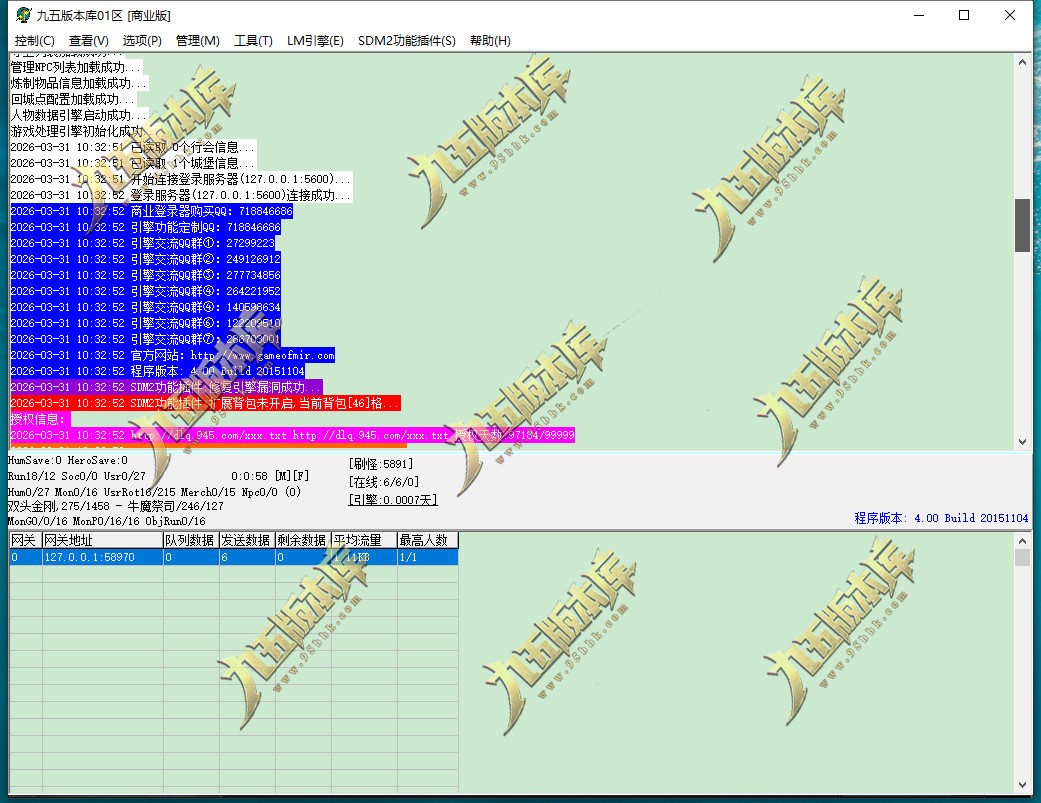Click the 回城点配置加载成功 log line

[x=73, y=99]
